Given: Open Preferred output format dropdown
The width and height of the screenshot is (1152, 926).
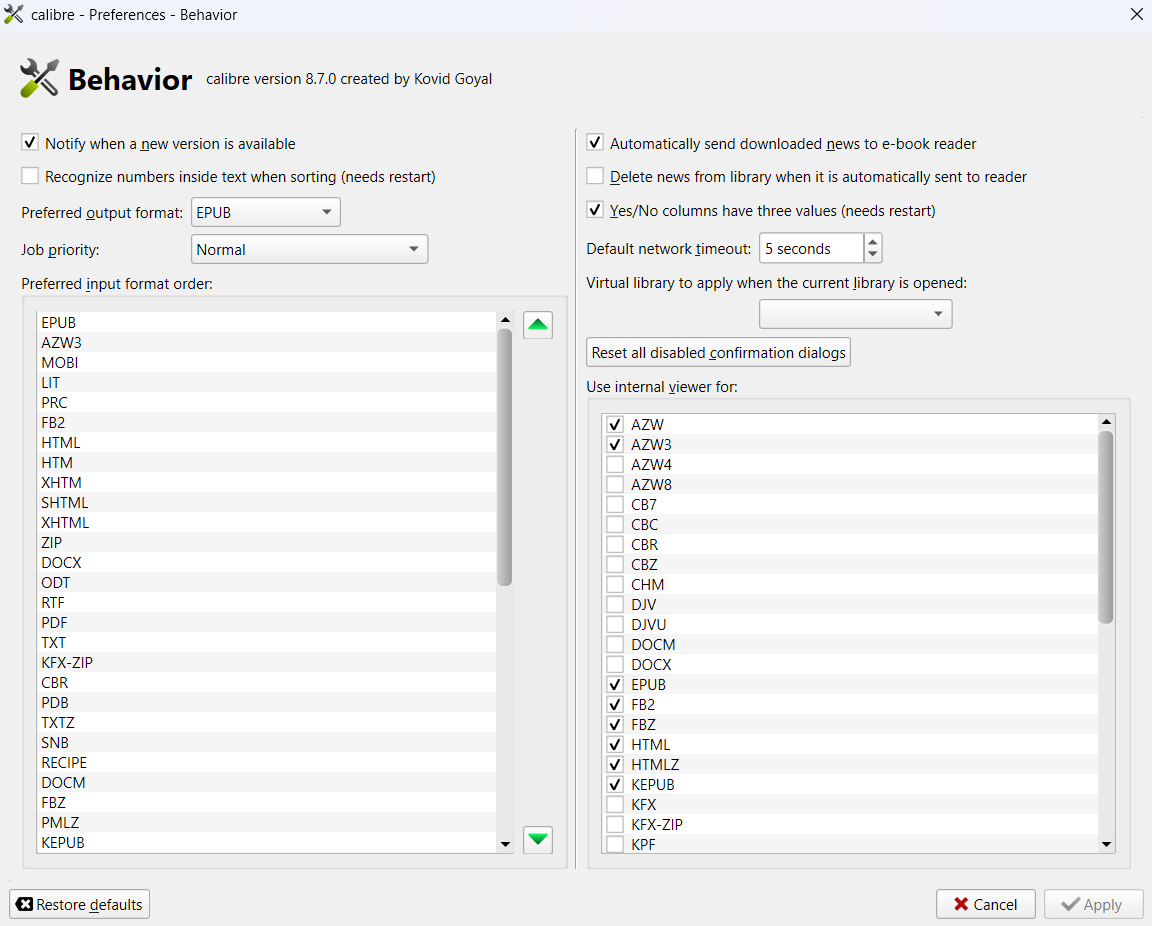Looking at the screenshot, I should (265, 212).
